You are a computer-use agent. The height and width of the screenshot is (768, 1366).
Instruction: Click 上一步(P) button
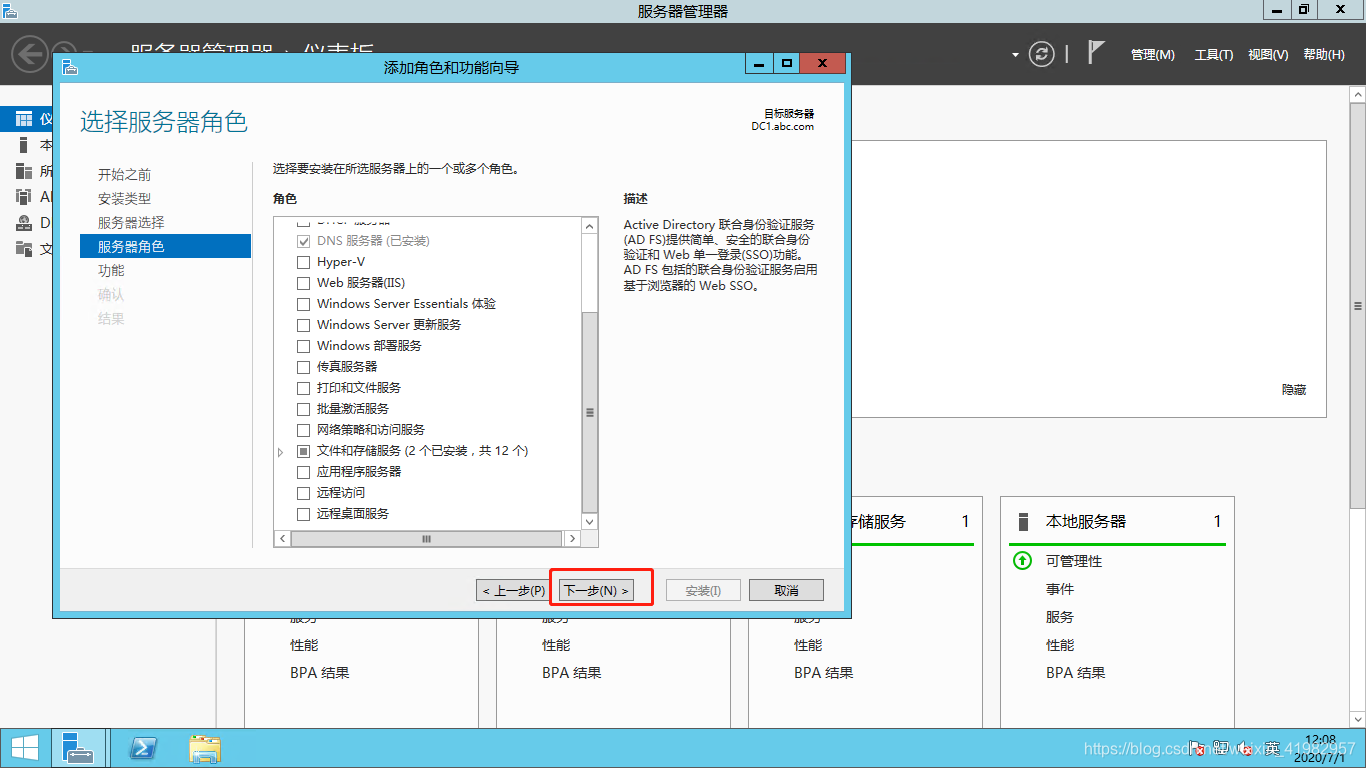point(513,590)
